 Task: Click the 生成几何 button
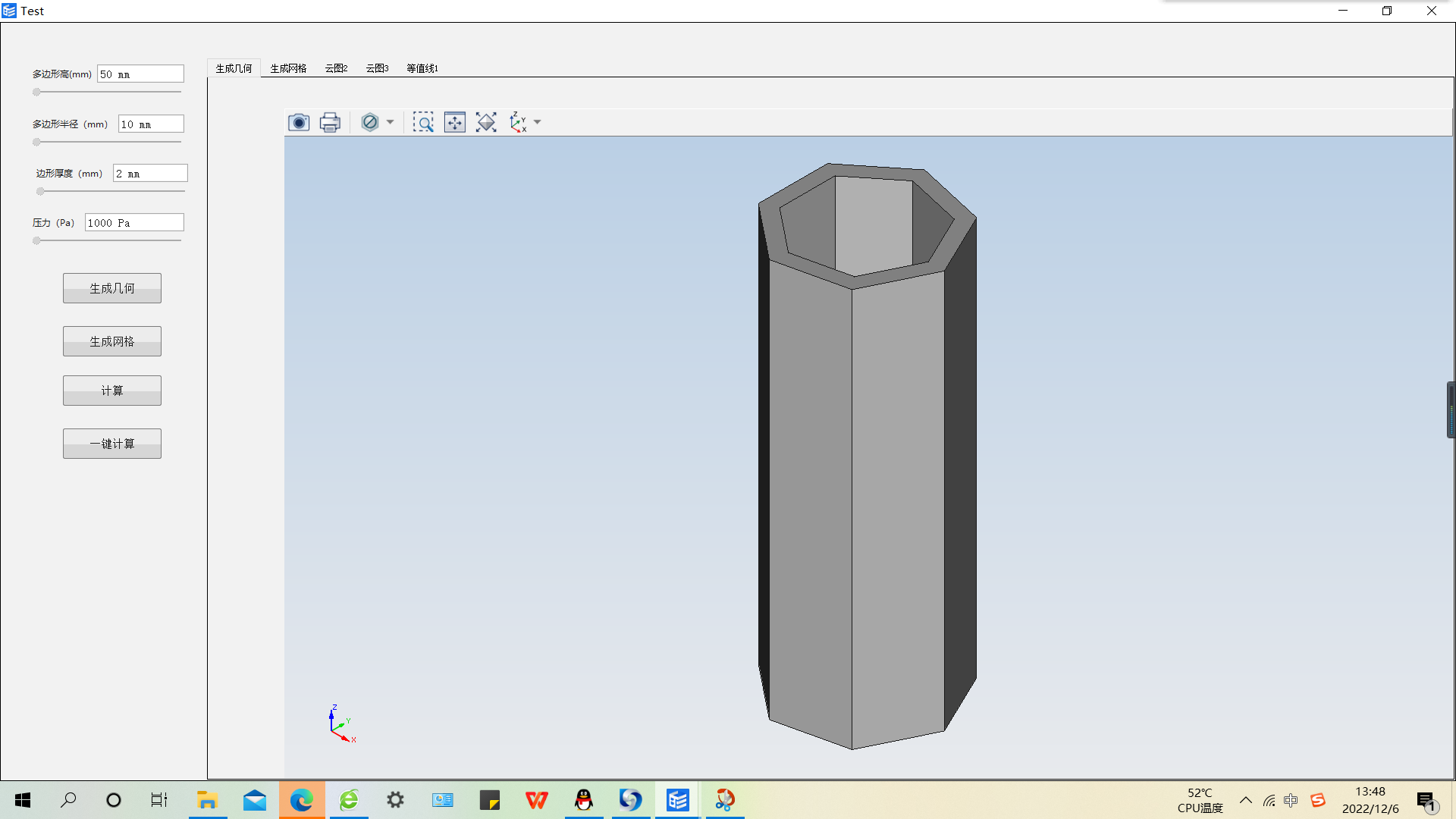(x=112, y=288)
